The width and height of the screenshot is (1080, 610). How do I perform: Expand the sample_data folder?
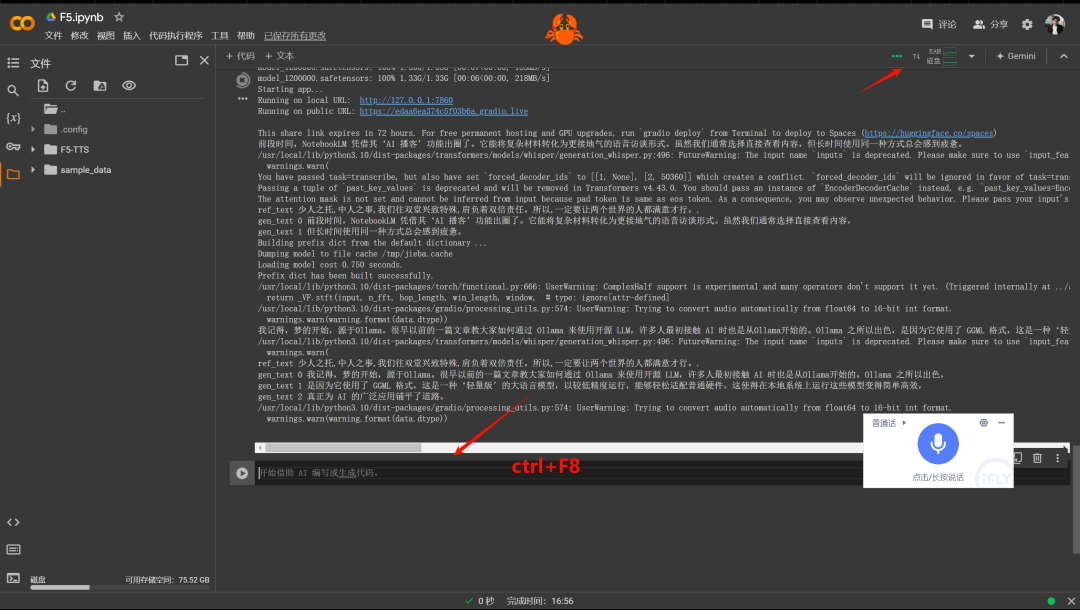coord(33,169)
